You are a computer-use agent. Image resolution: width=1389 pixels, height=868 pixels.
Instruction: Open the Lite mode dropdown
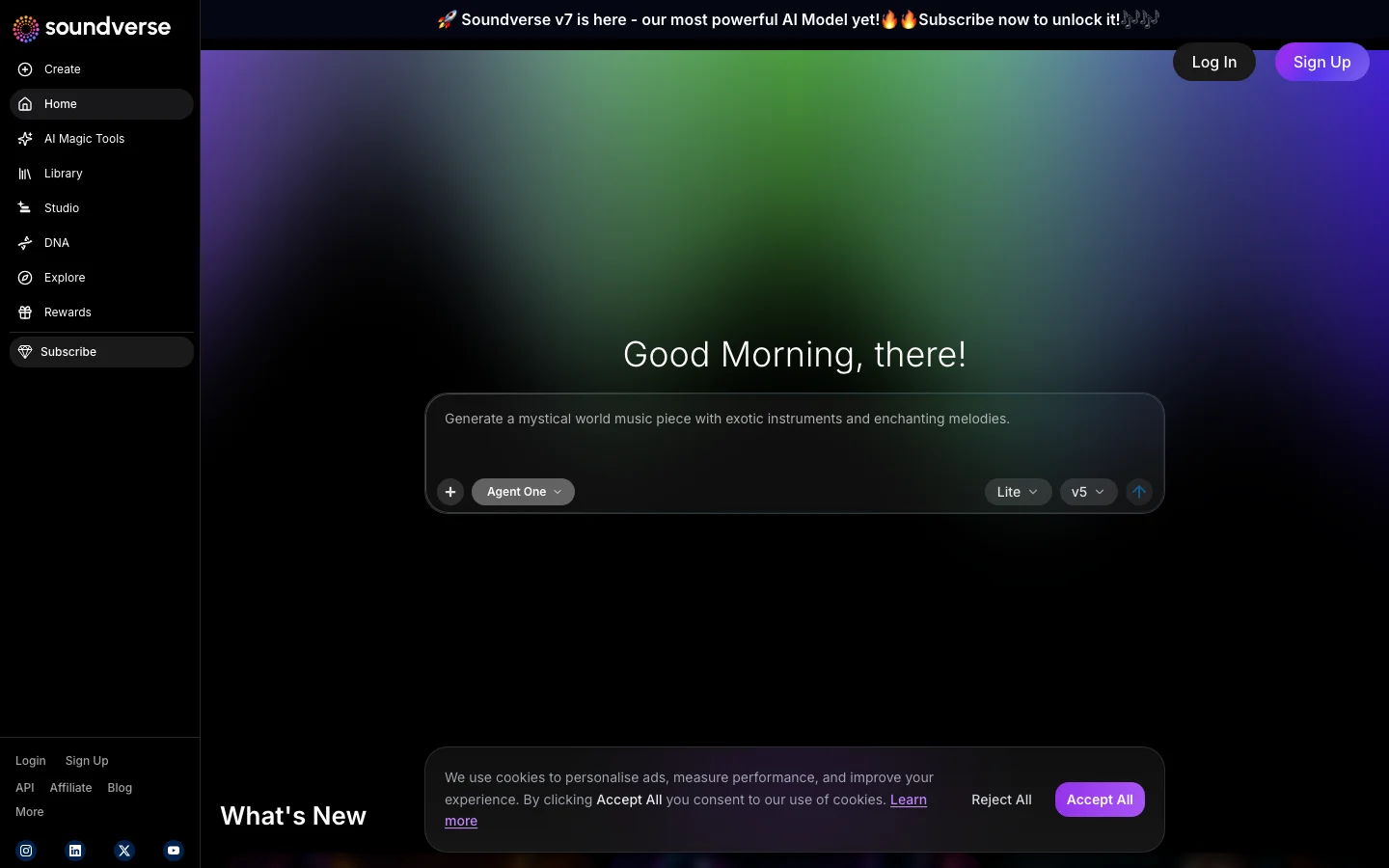pyautogui.click(x=1018, y=492)
